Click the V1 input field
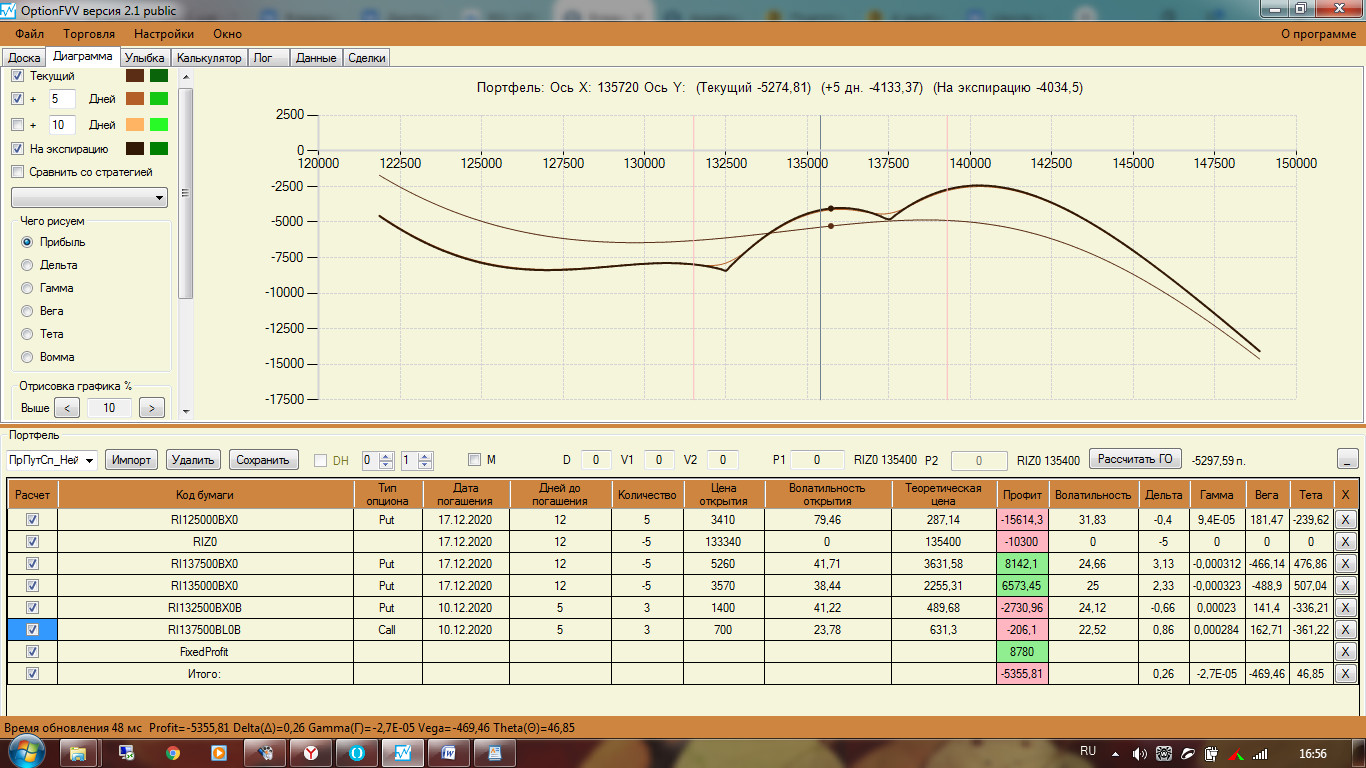1366x768 pixels. (x=659, y=460)
